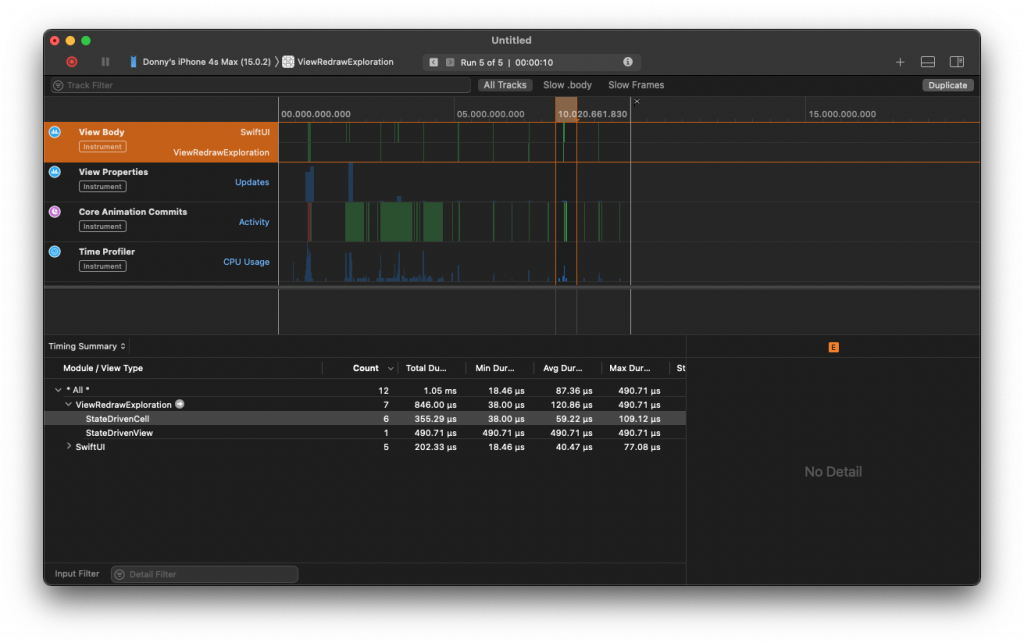Screen dimensions: 1024x643
Task: Click the Activity lane label
Action: (x=254, y=222)
